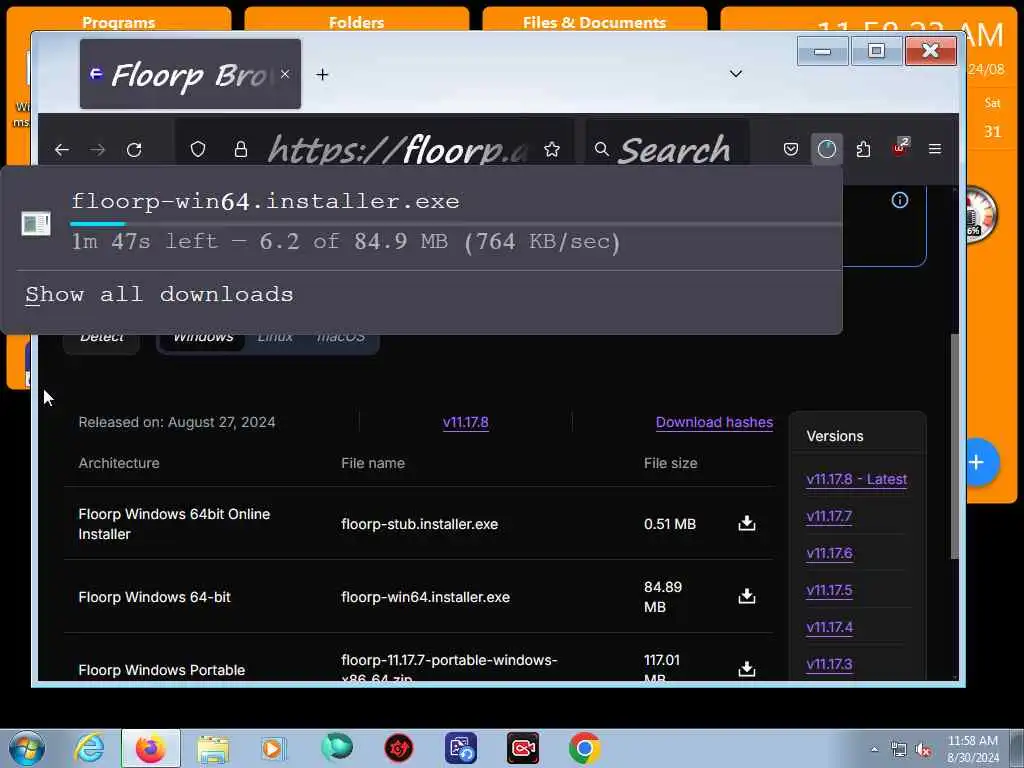Select version v11.17.4
The height and width of the screenshot is (768, 1024).
[x=829, y=628]
